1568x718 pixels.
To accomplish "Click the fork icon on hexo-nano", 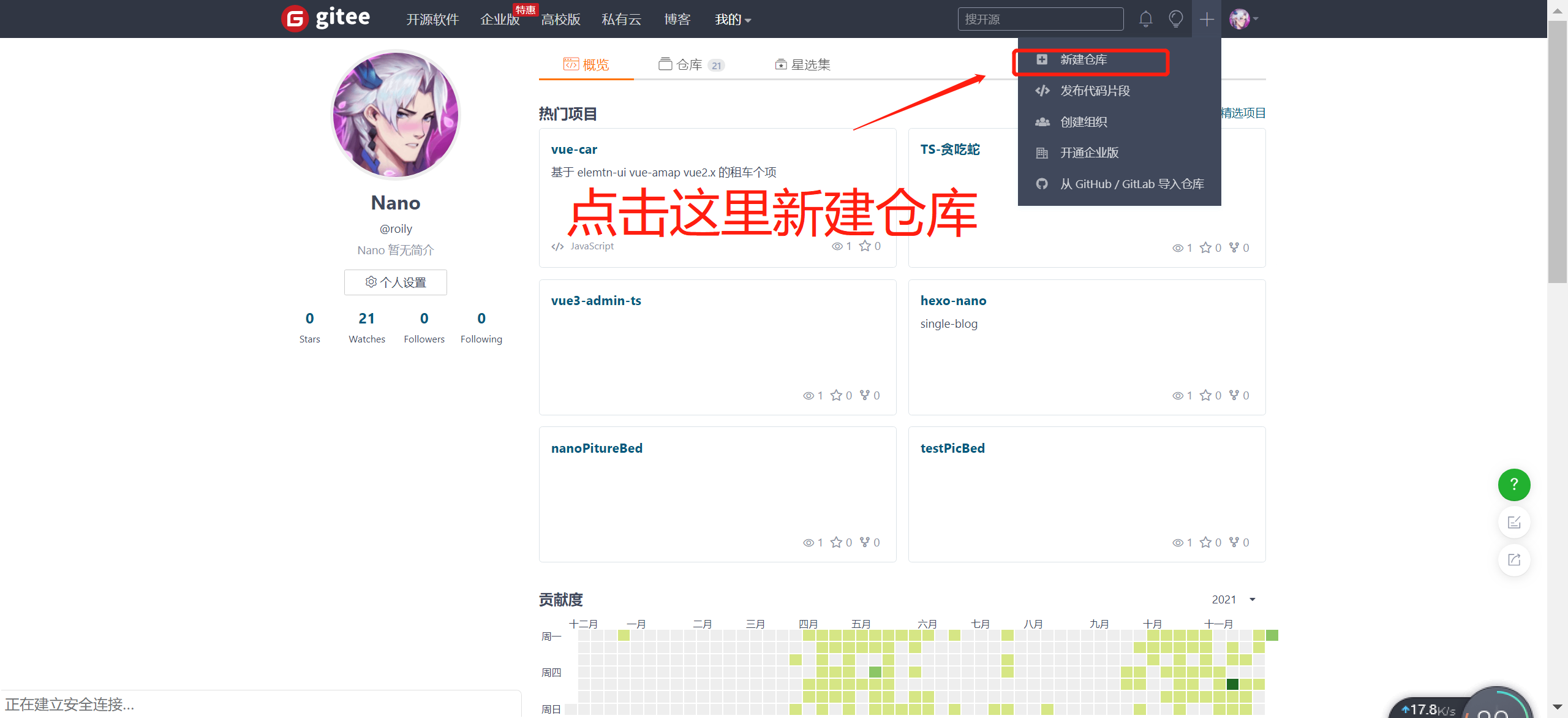I will (1234, 395).
